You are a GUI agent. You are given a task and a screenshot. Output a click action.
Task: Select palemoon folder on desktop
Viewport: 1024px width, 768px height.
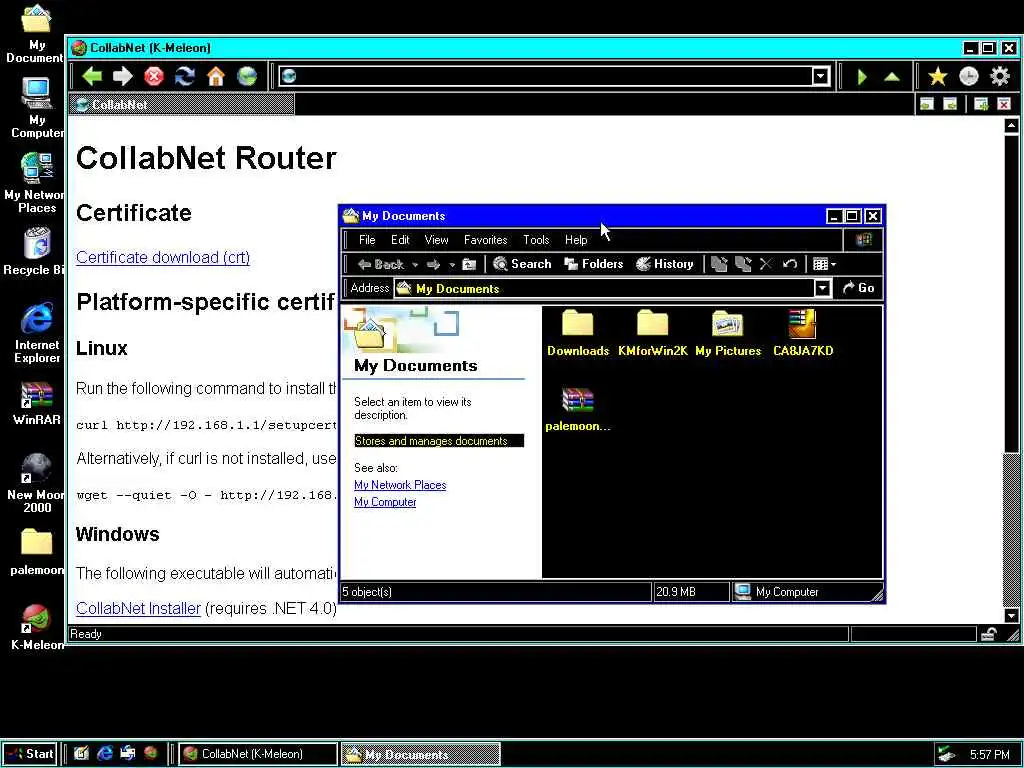[x=37, y=552]
